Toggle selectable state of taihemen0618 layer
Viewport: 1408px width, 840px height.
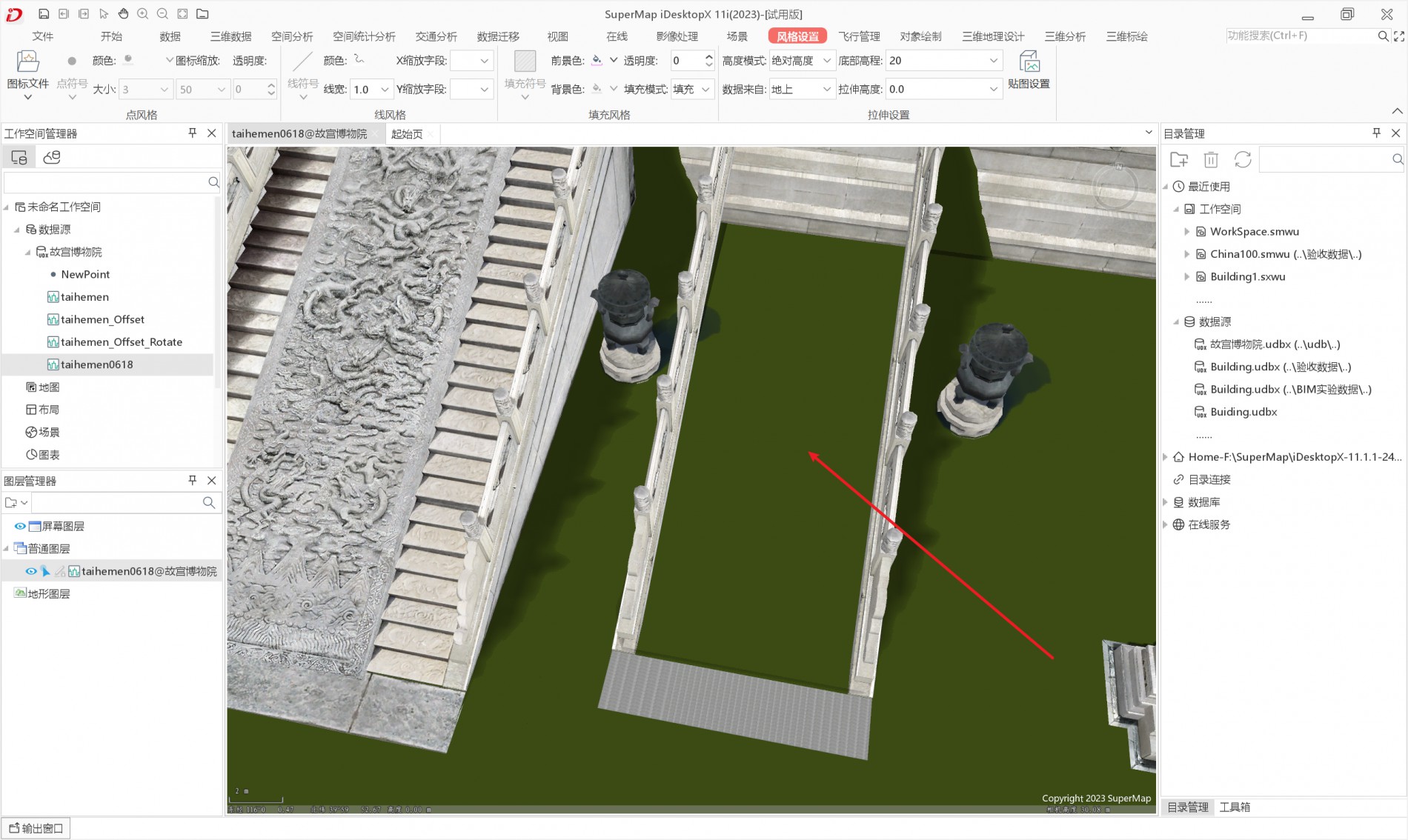[45, 571]
